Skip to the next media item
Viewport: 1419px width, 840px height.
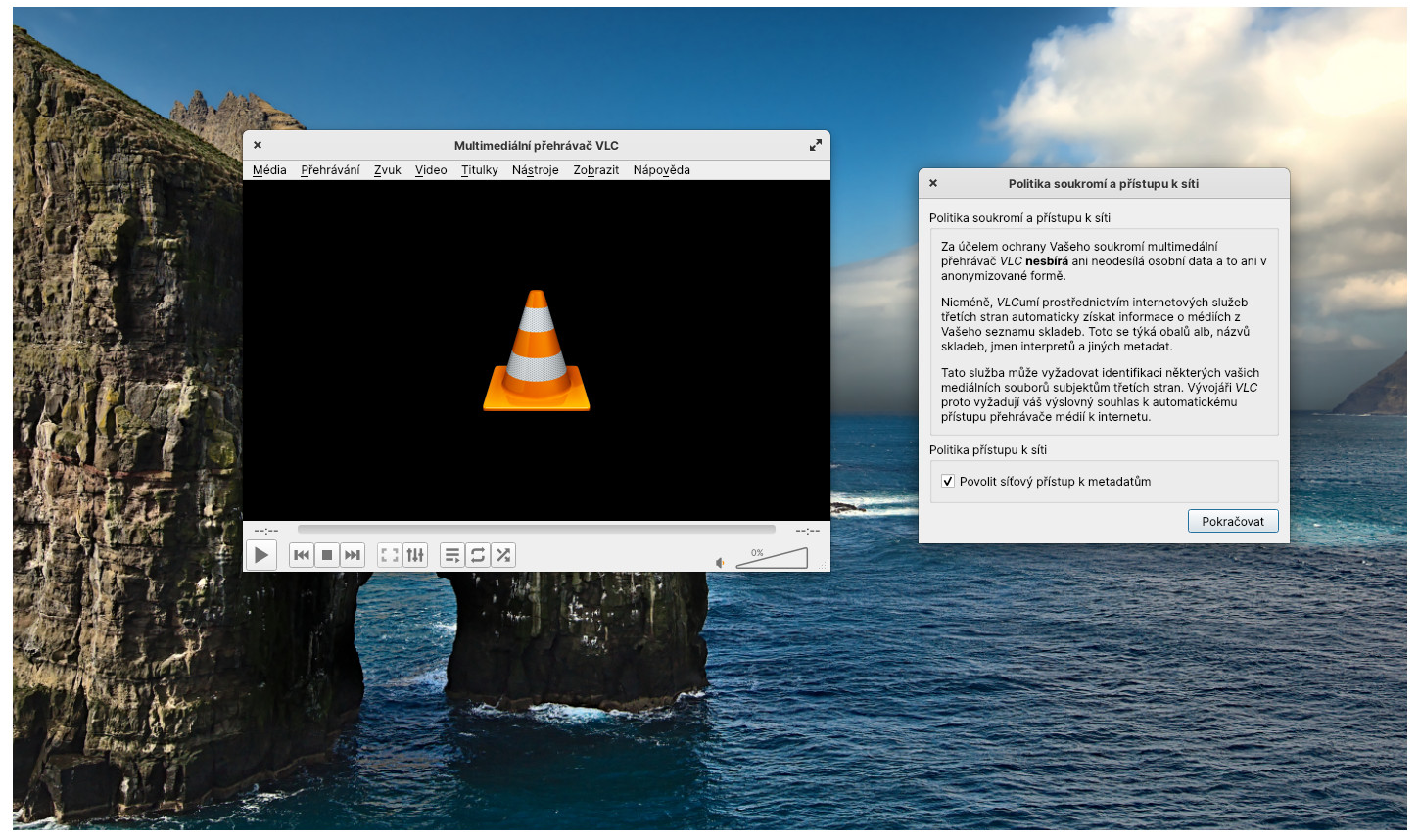353,555
